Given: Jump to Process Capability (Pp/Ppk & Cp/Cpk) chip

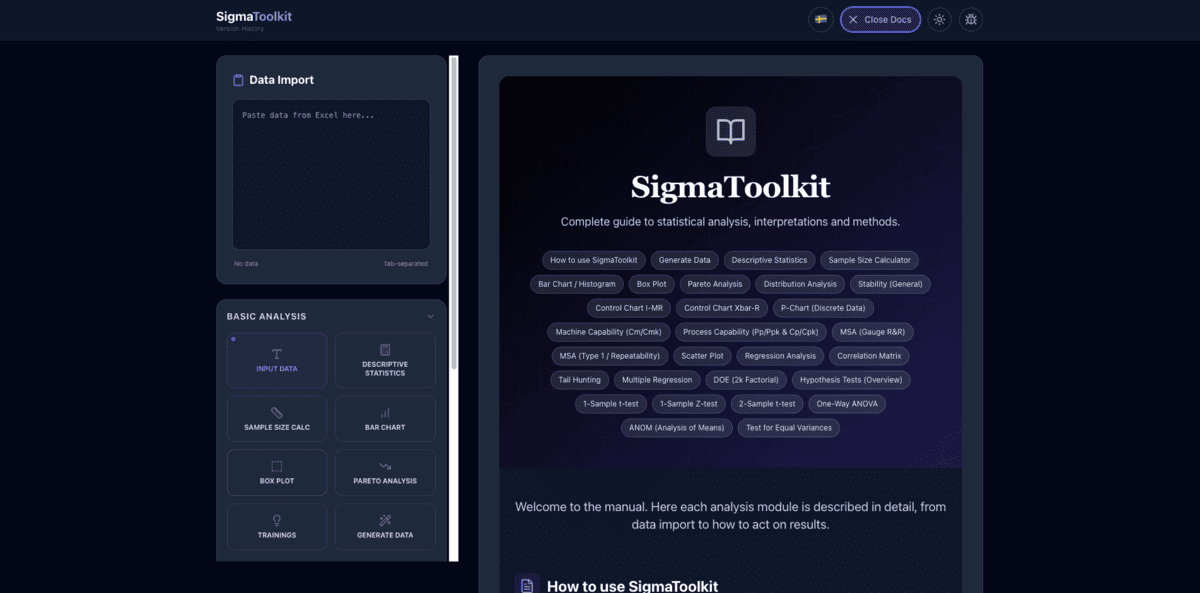Looking at the screenshot, I should (751, 332).
